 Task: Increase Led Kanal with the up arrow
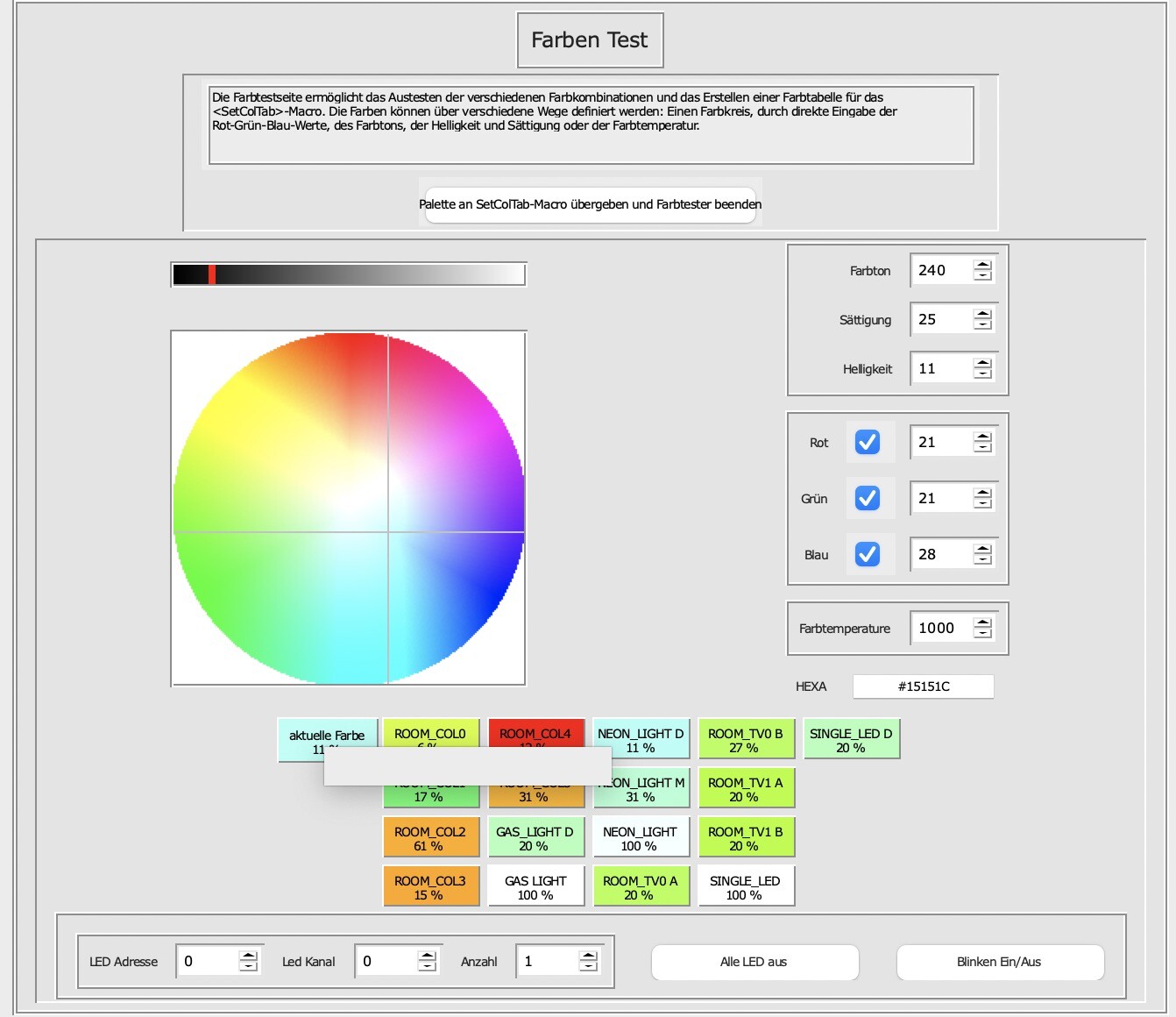428,956
